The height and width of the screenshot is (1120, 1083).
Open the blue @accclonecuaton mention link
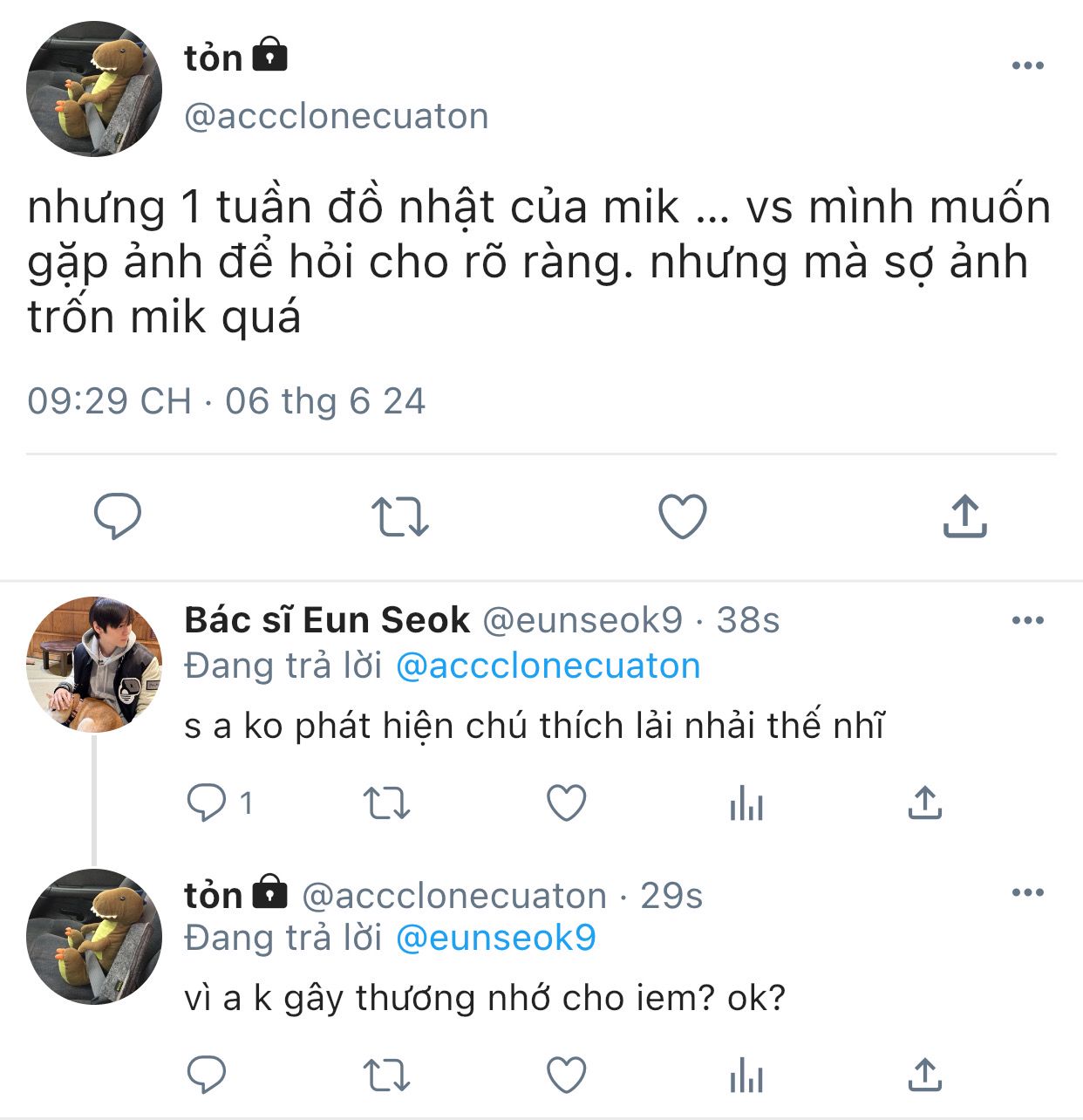tap(548, 666)
